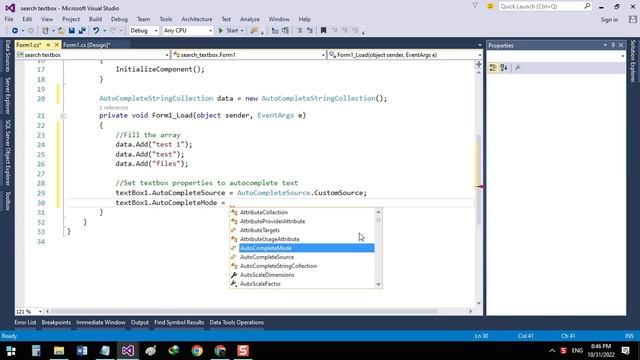Image resolution: width=640 pixels, height=360 pixels.
Task: Open the Debug menu
Action: [119, 19]
